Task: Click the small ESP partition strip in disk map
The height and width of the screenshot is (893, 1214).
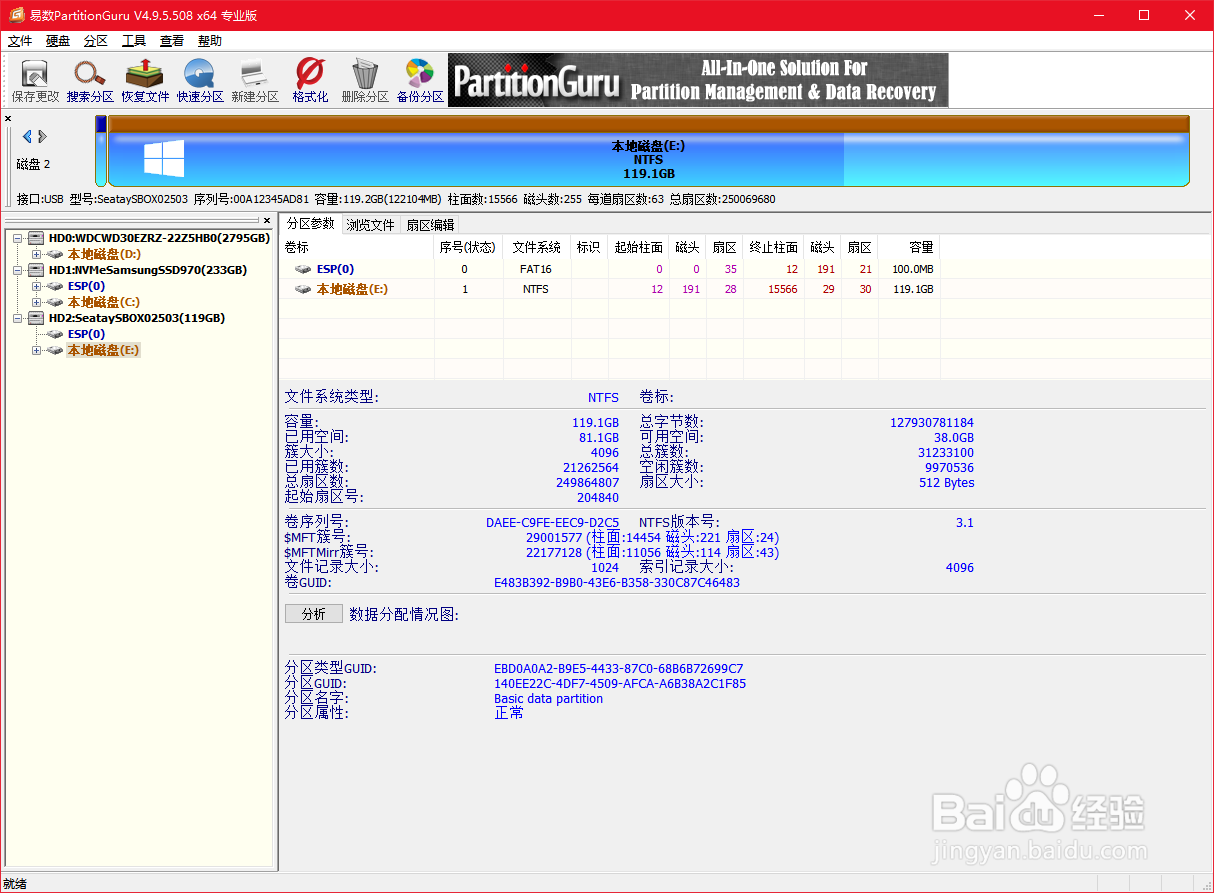Action: [x=101, y=151]
